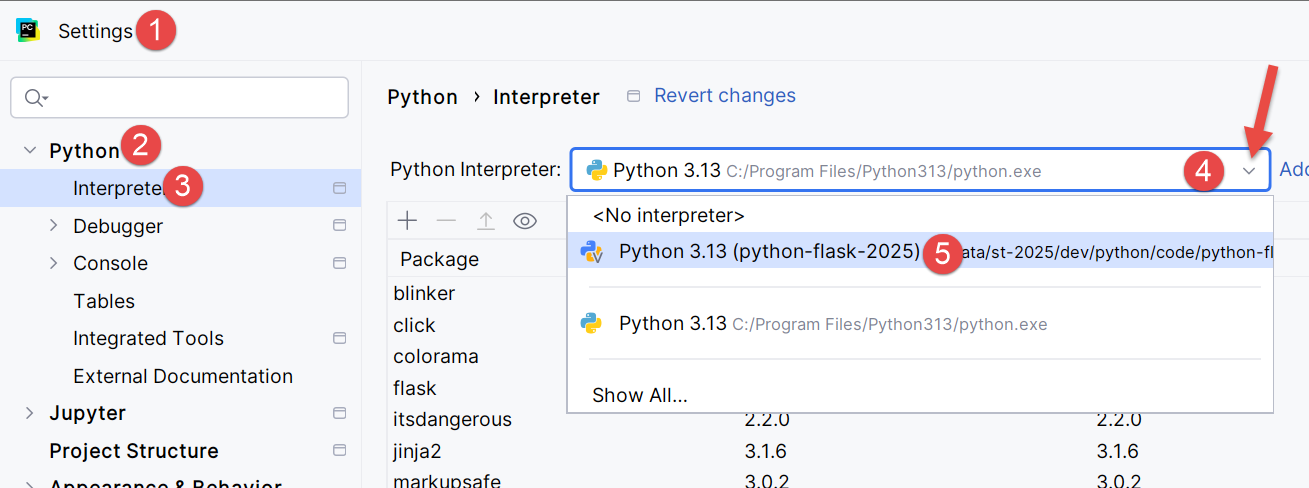Open the Python Interpreter dropdown arrow
This screenshot has width=1309, height=488.
pos(1249,171)
